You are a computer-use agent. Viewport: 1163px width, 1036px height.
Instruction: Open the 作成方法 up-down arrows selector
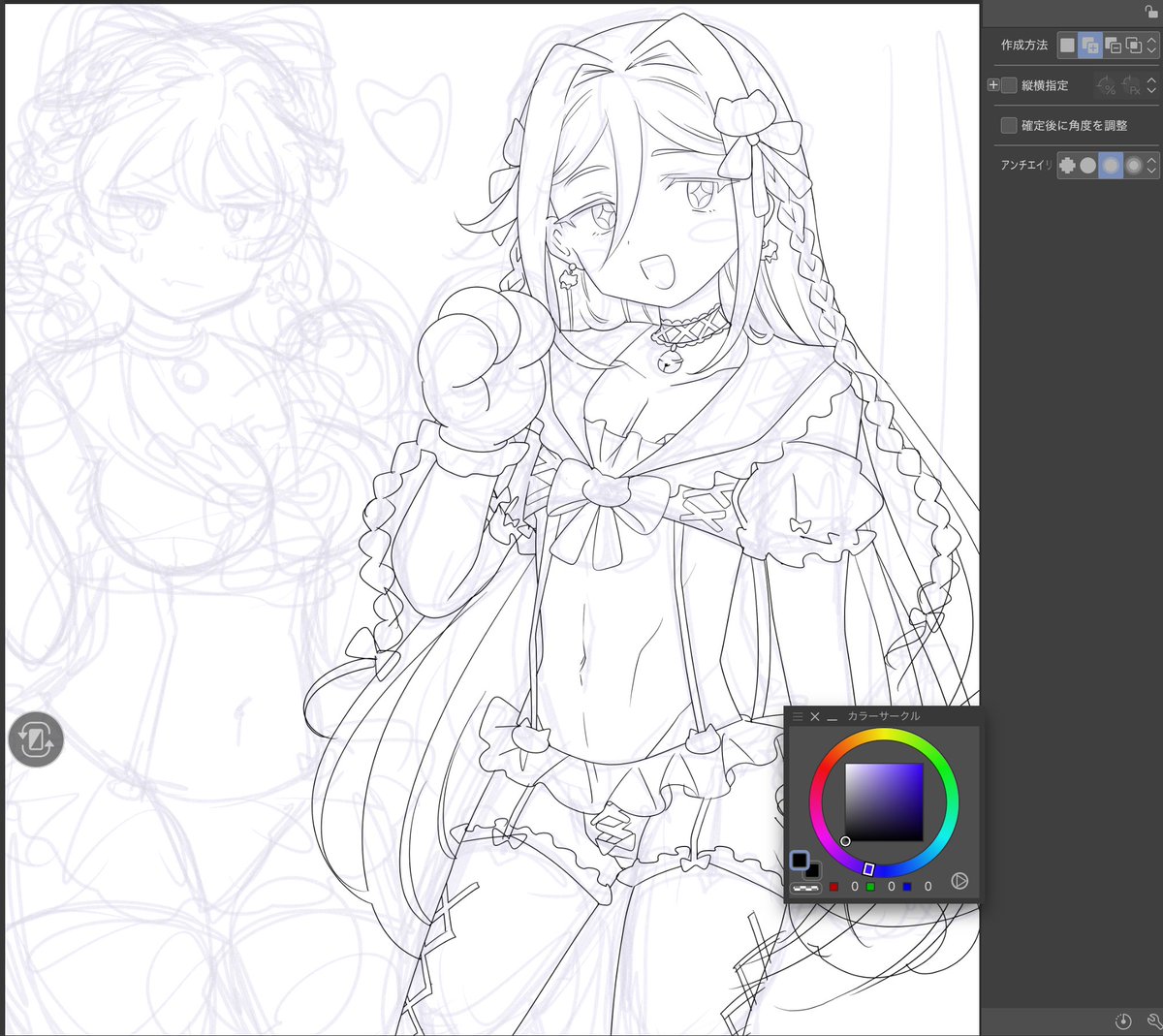(x=1151, y=45)
